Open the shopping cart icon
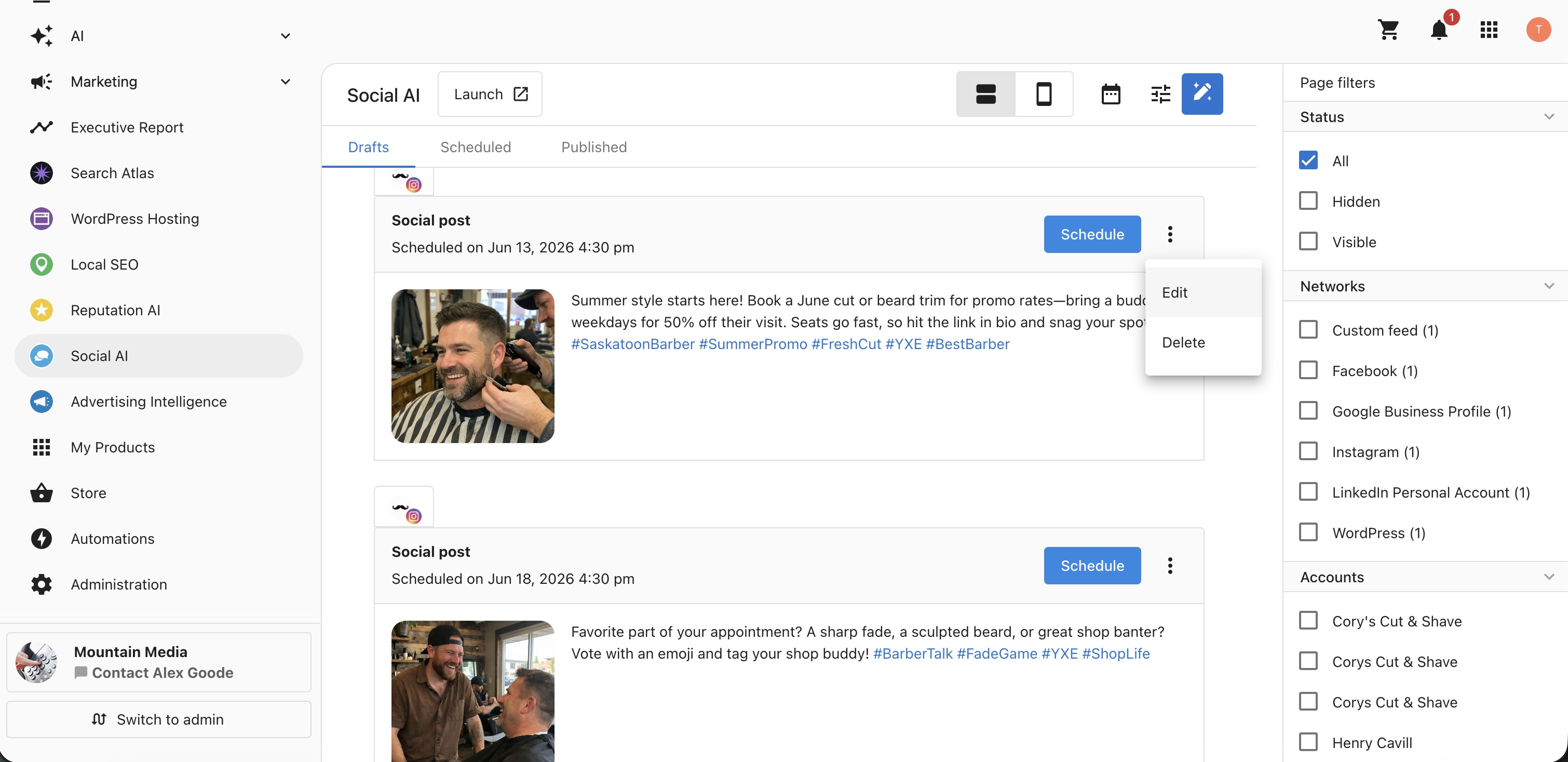 1388,29
